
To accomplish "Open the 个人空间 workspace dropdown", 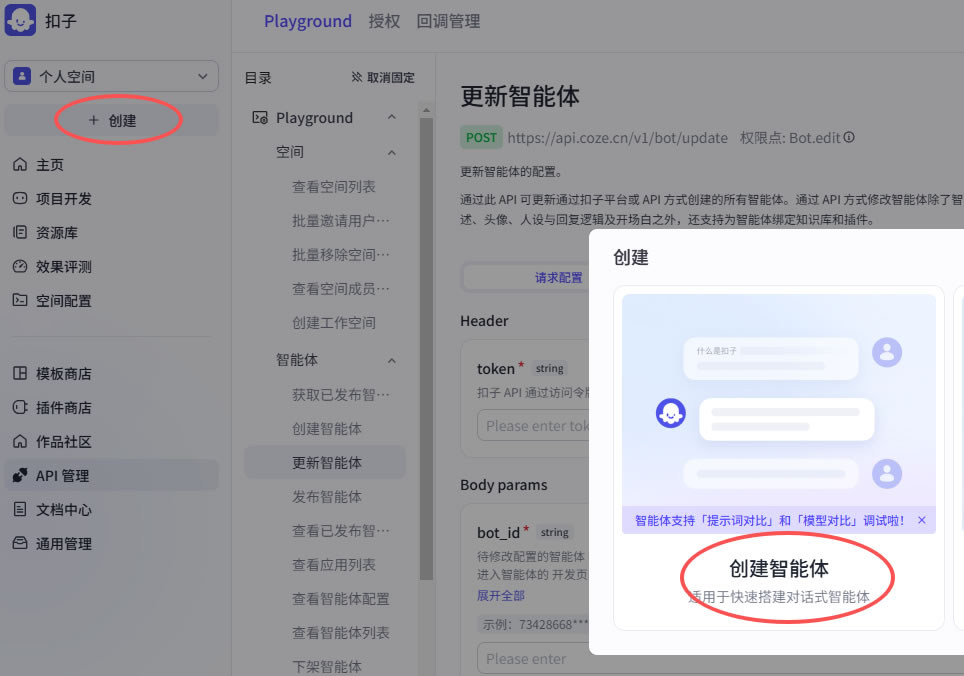I will (x=111, y=76).
